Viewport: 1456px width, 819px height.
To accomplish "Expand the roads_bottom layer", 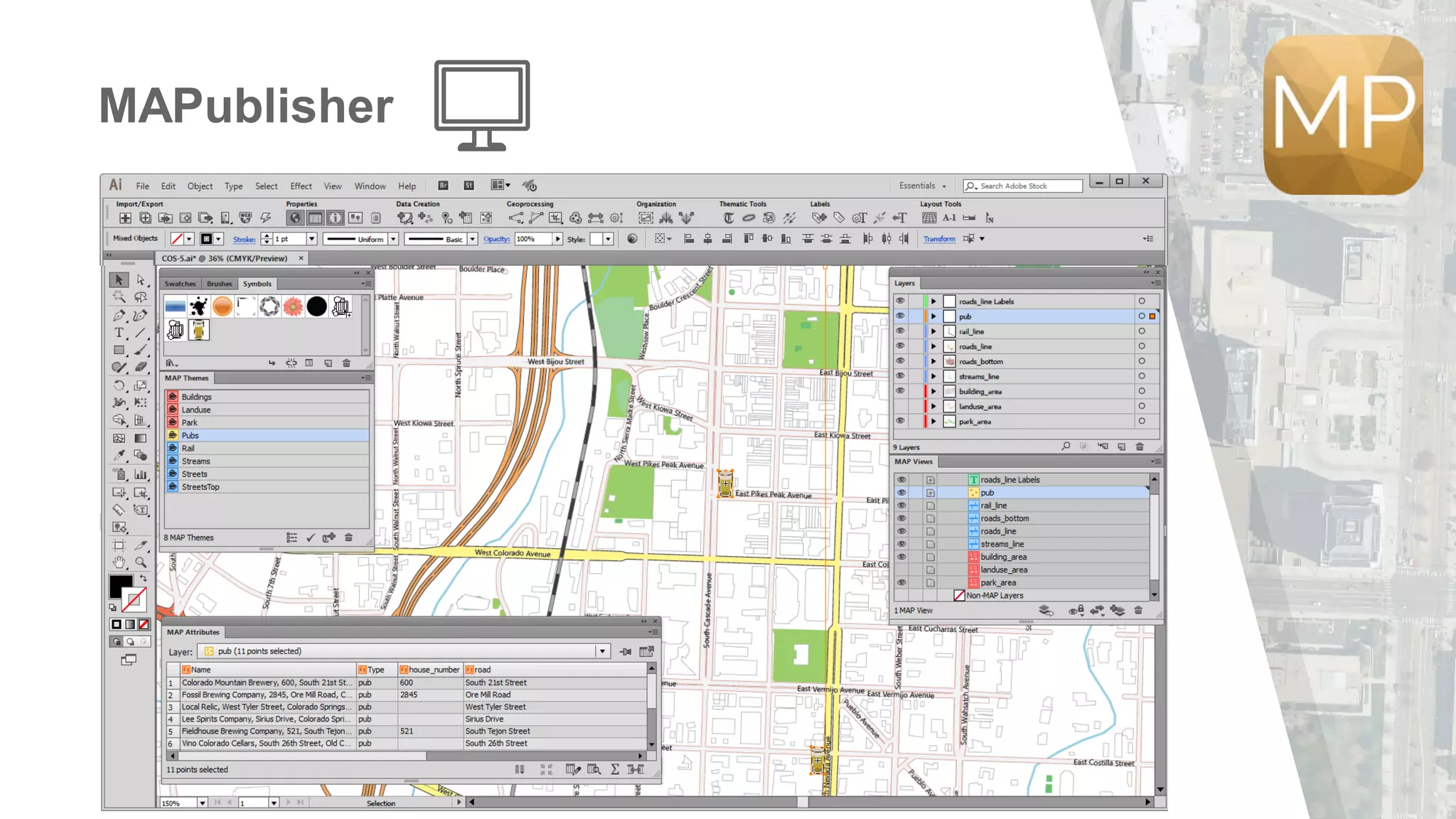I will [933, 361].
